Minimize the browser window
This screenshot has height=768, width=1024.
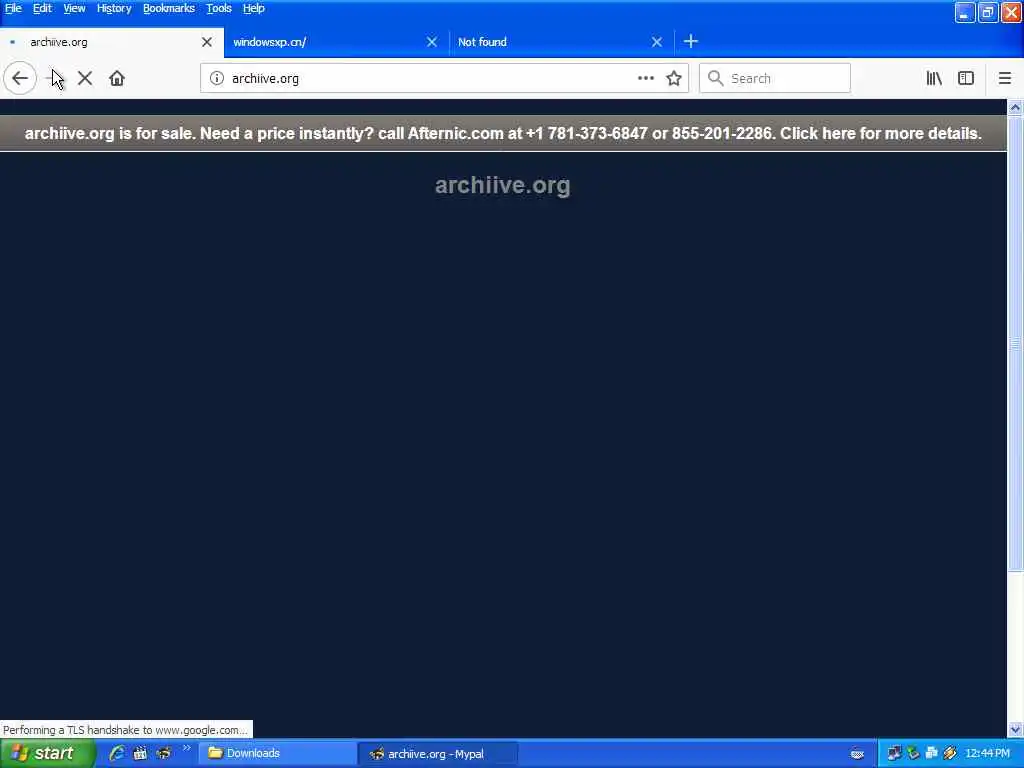click(965, 12)
